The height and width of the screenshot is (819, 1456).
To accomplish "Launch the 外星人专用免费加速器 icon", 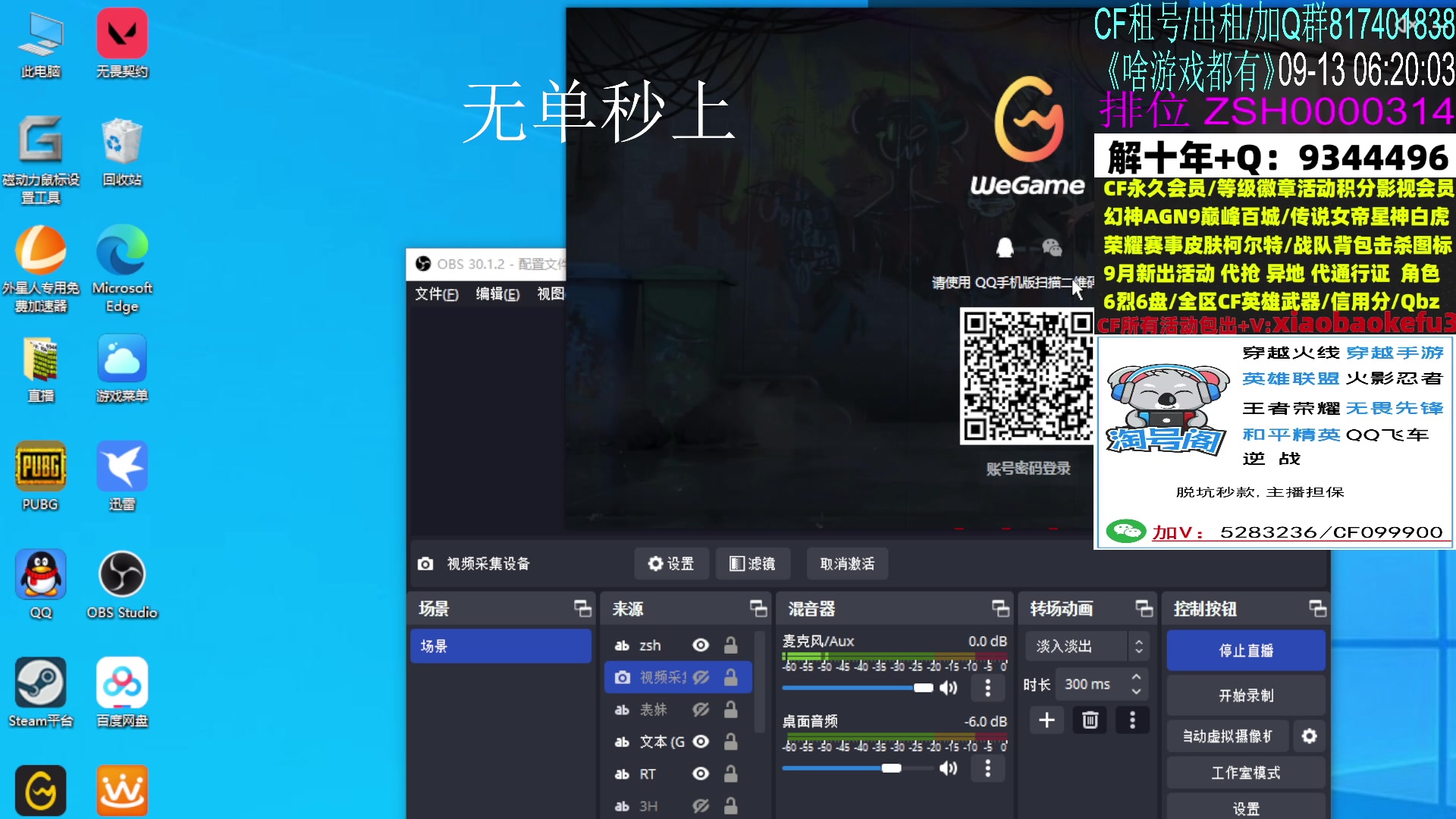I will pyautogui.click(x=41, y=269).
